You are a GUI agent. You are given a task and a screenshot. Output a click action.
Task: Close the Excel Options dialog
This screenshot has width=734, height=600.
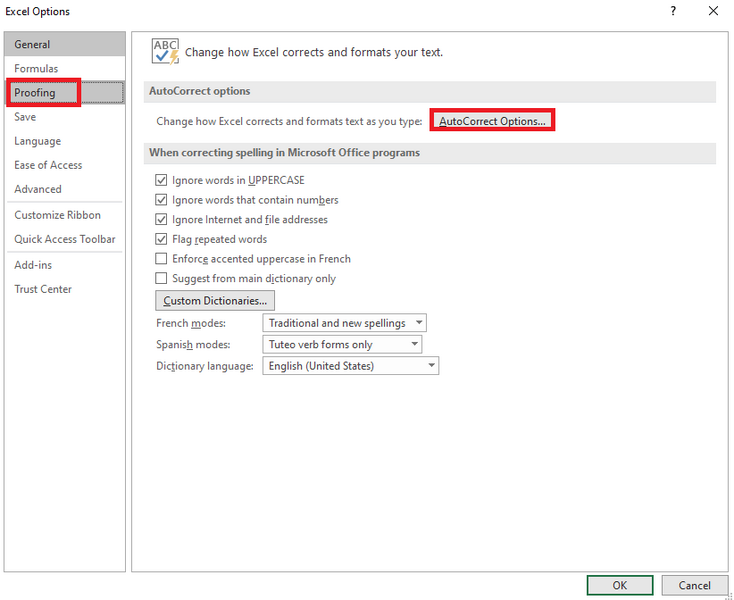(x=713, y=11)
